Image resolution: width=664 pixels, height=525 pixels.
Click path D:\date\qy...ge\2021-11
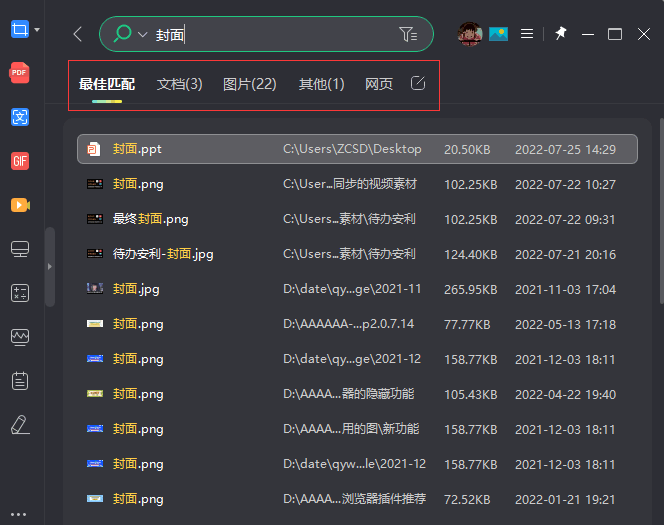pos(352,289)
